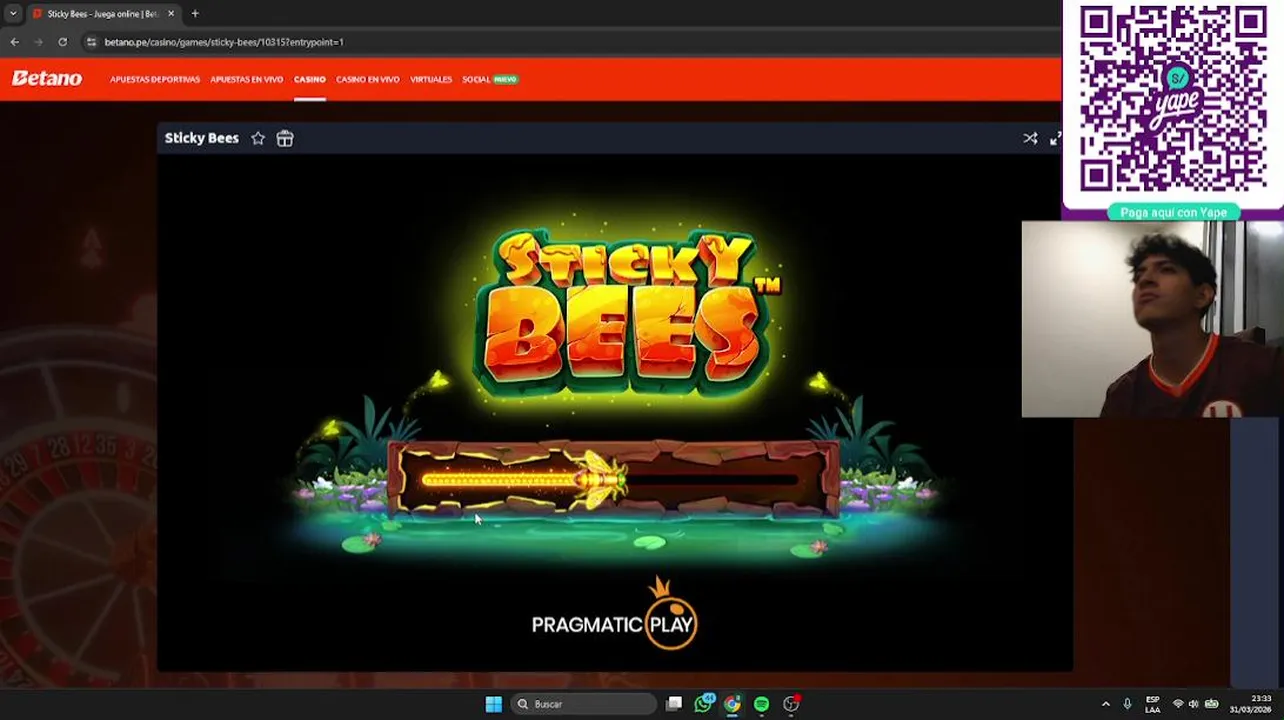The height and width of the screenshot is (720, 1284).
Task: Click the game loading progress bar
Action: tap(612, 481)
